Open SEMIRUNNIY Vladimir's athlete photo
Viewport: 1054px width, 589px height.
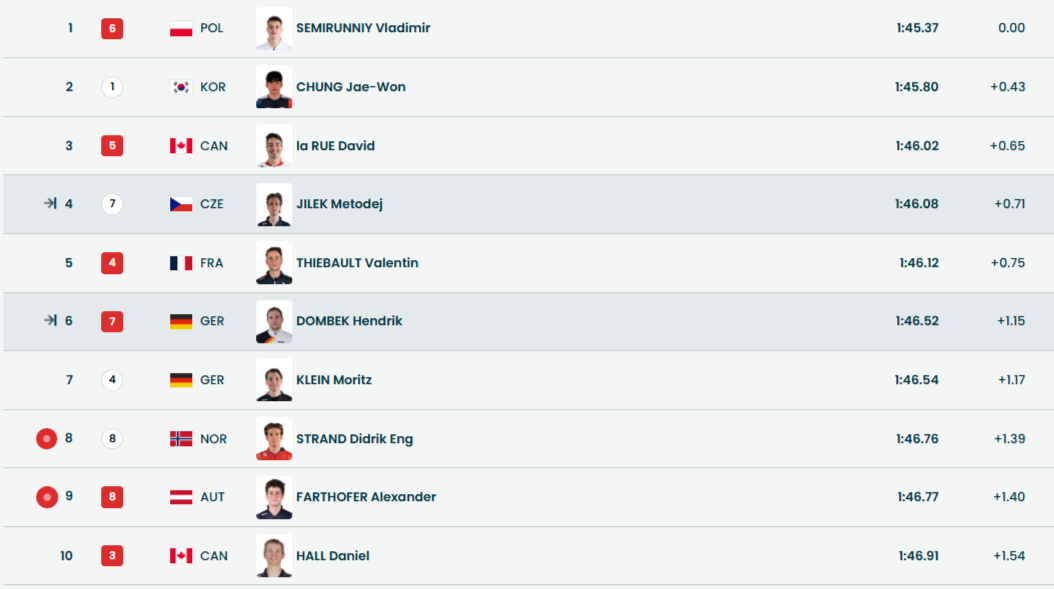click(x=274, y=29)
